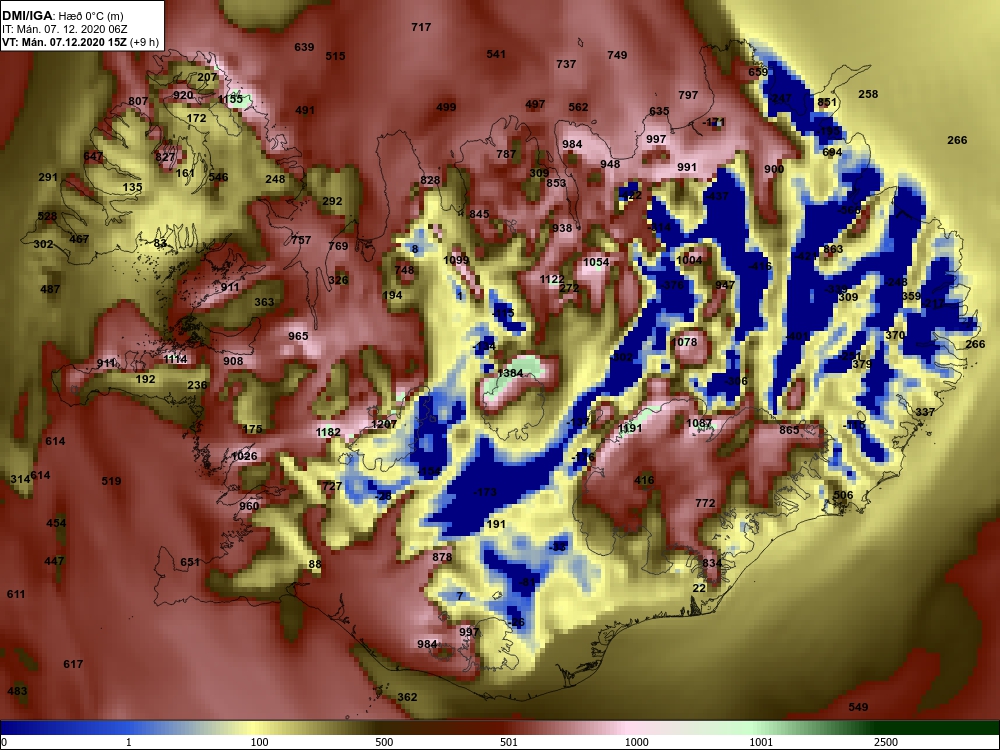The height and width of the screenshot is (750, 1000).
Task: Click the map value '416'
Action: tap(644, 480)
